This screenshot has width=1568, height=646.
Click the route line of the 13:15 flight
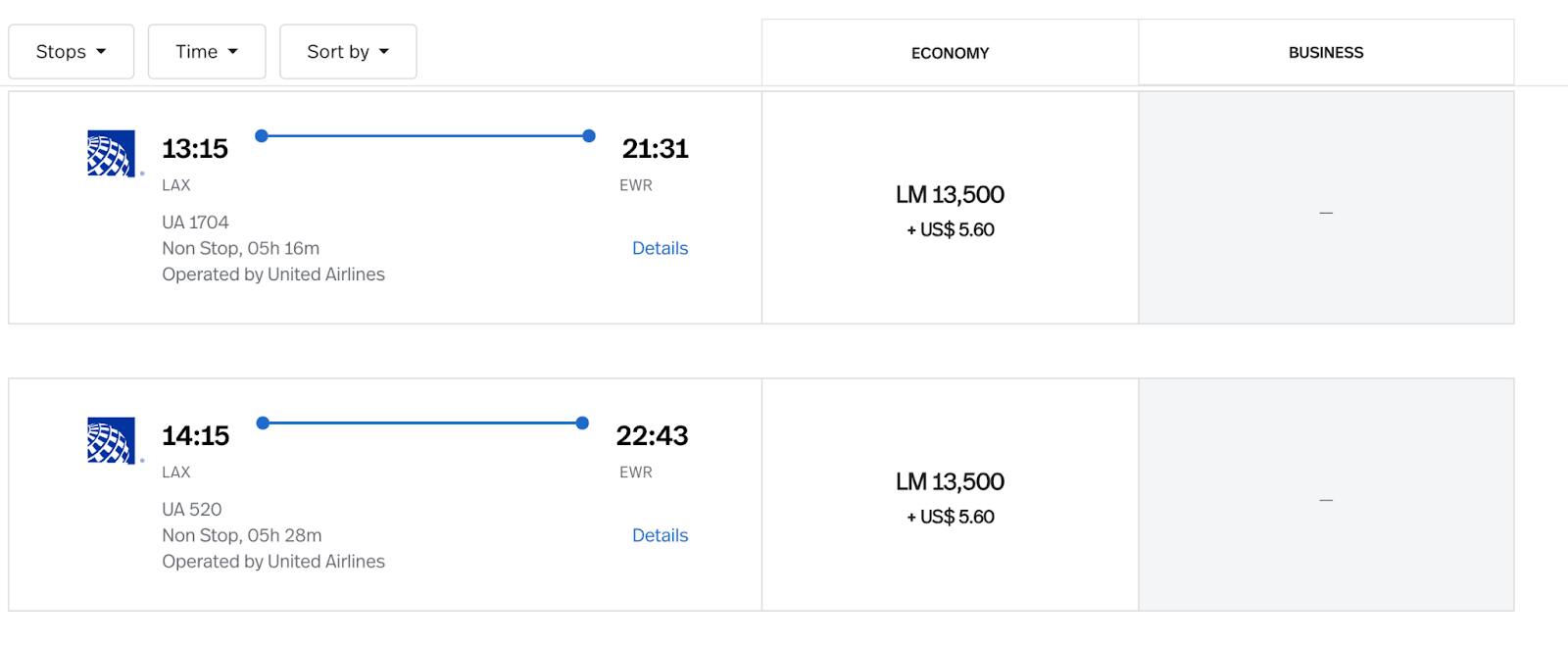tap(424, 136)
